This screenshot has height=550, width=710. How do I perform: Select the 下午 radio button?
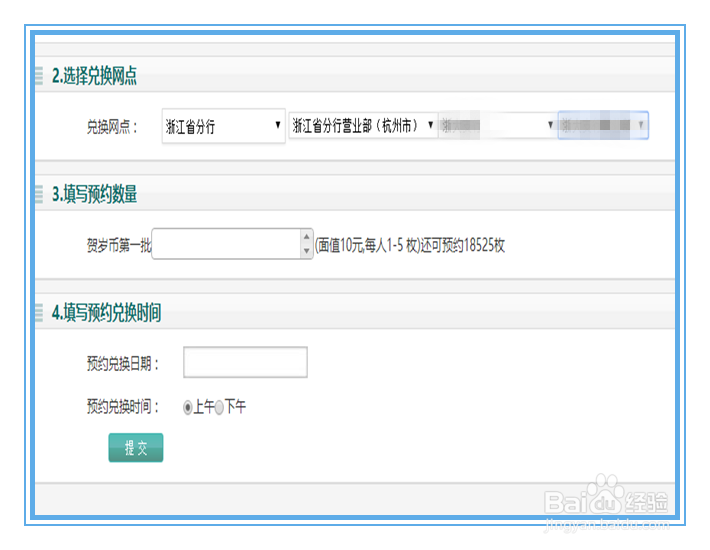219,407
